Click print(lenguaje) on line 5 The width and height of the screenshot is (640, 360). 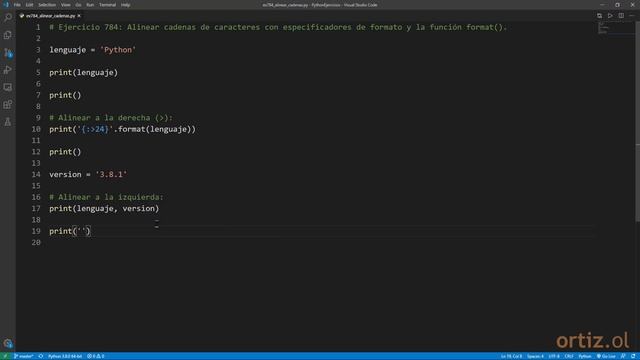pos(84,73)
